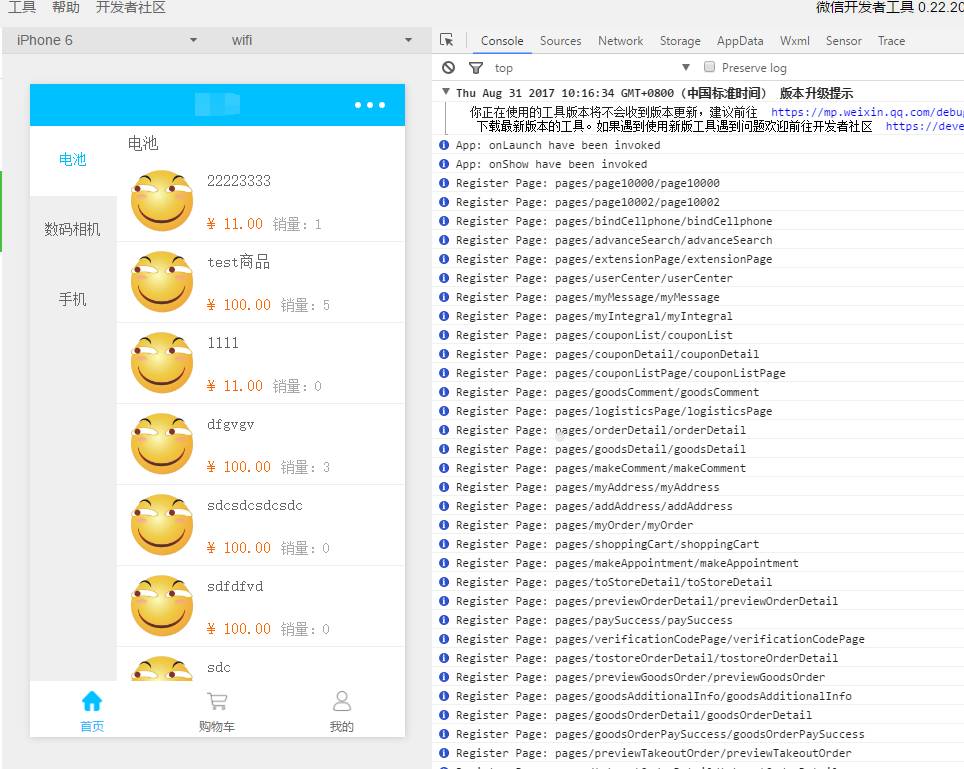This screenshot has height=769, width=964.
Task: Click smiley image of test商品 product
Action: click(x=162, y=282)
